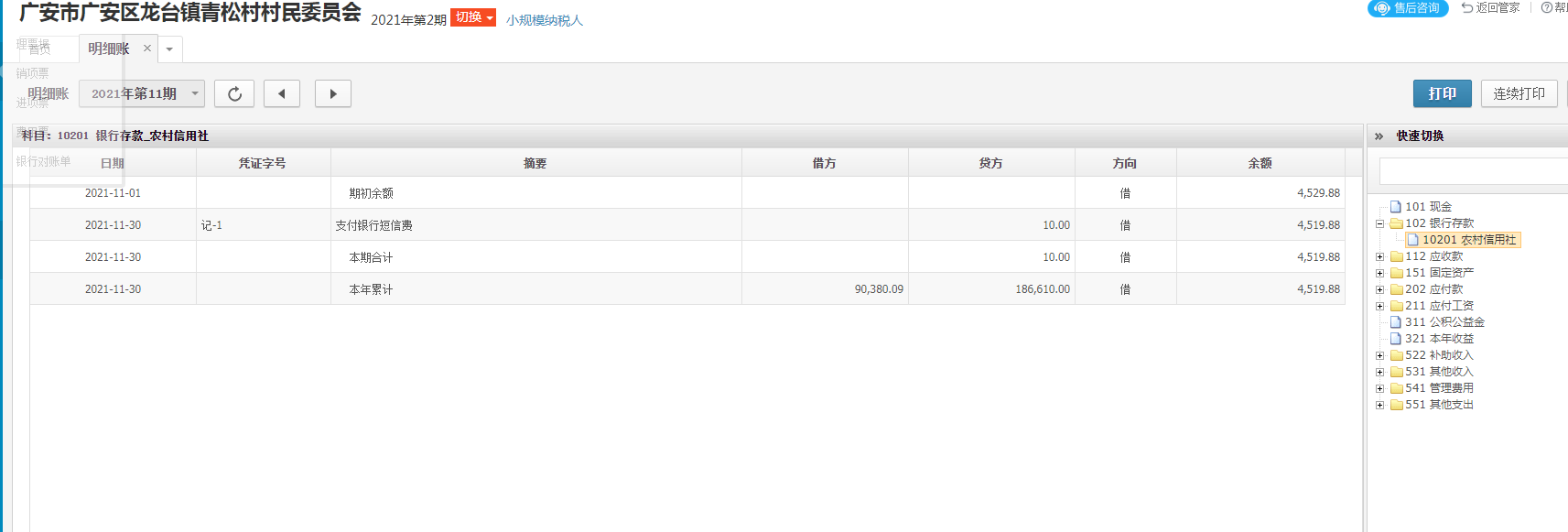Click the 186,610.00 credit total
The height and width of the screenshot is (532, 1568).
(x=1043, y=289)
